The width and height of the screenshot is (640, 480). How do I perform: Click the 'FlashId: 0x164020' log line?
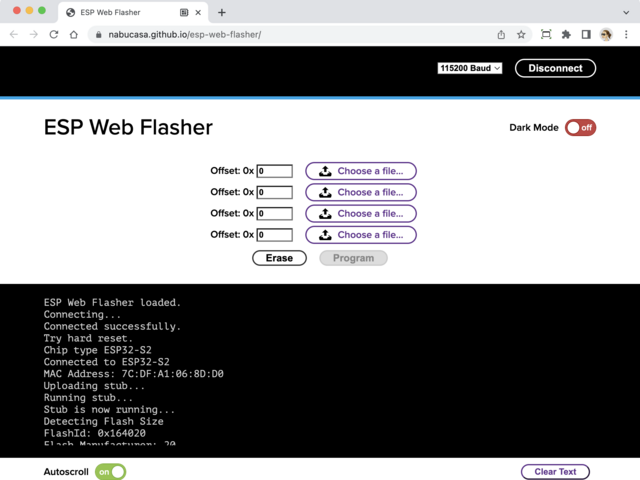point(95,433)
